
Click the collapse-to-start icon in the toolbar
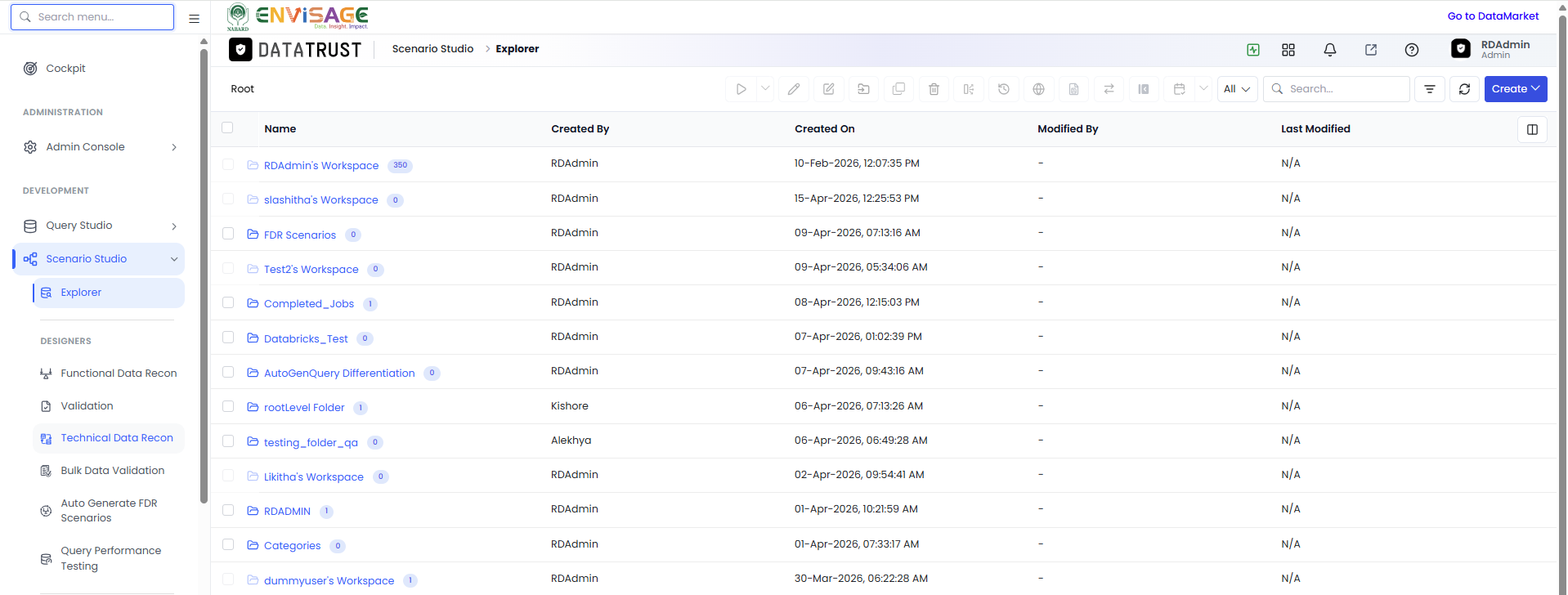pos(1144,89)
